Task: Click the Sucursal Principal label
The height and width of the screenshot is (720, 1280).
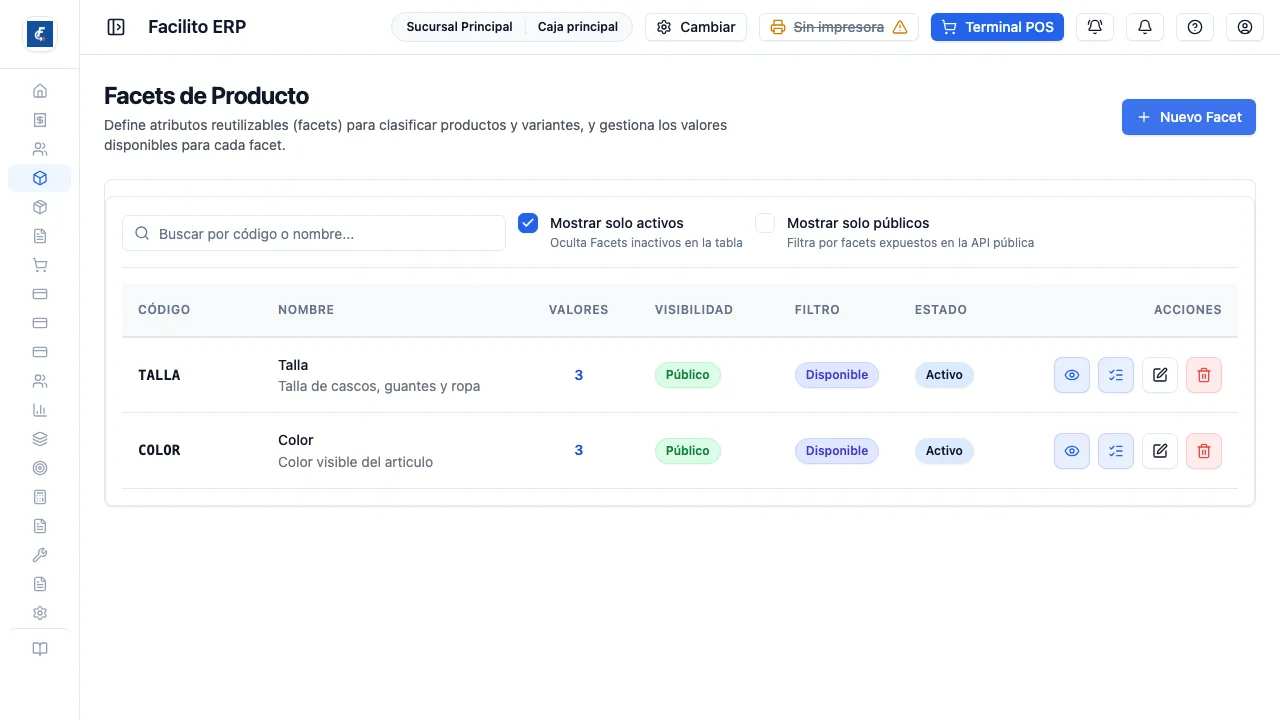Action: point(459,27)
